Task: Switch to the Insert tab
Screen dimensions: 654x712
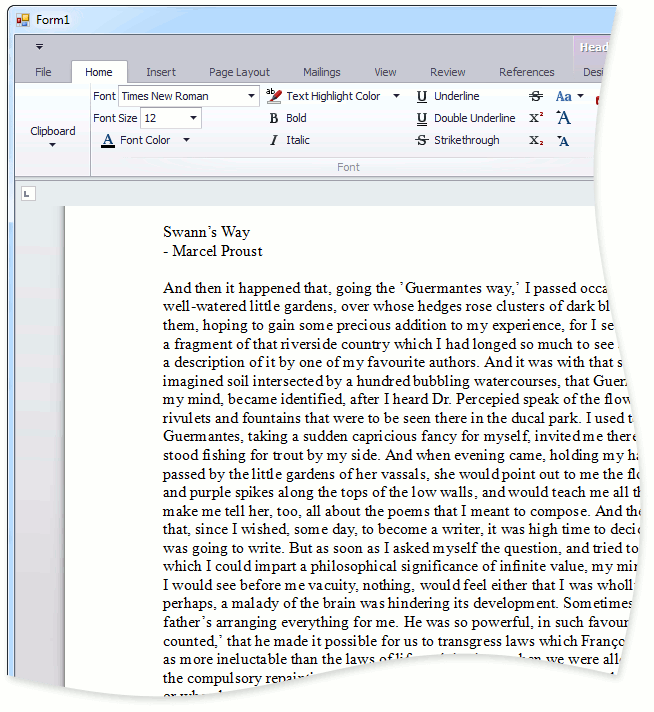Action: (x=161, y=72)
